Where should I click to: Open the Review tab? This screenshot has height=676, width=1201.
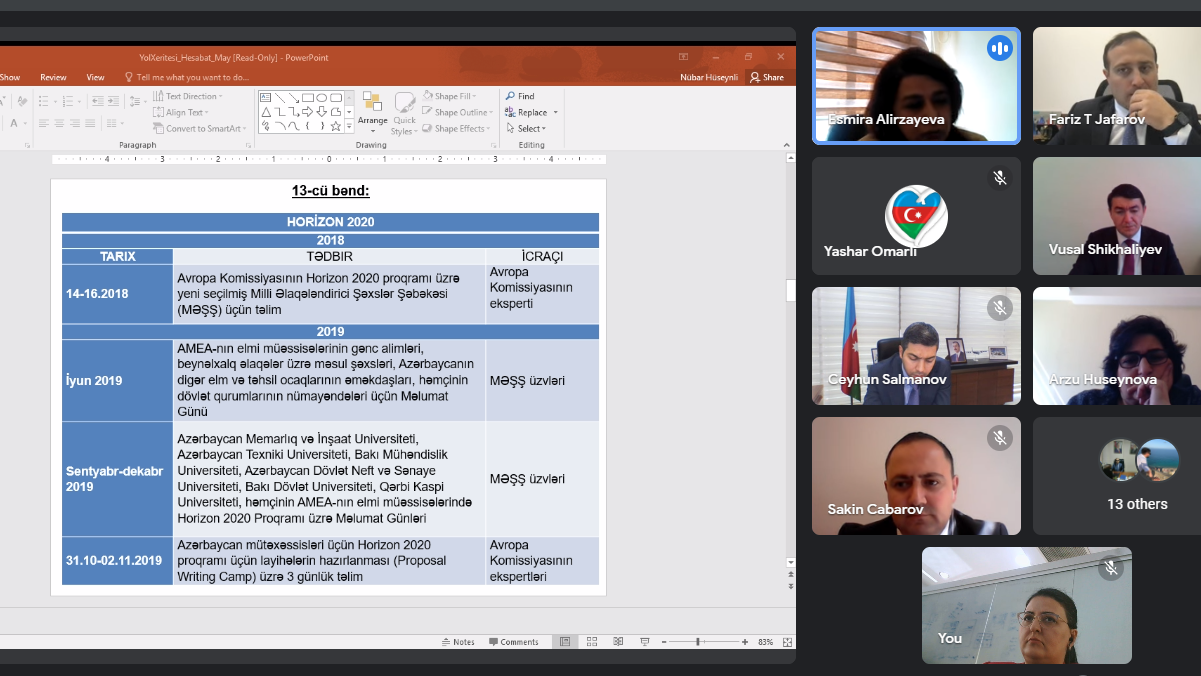pos(53,77)
